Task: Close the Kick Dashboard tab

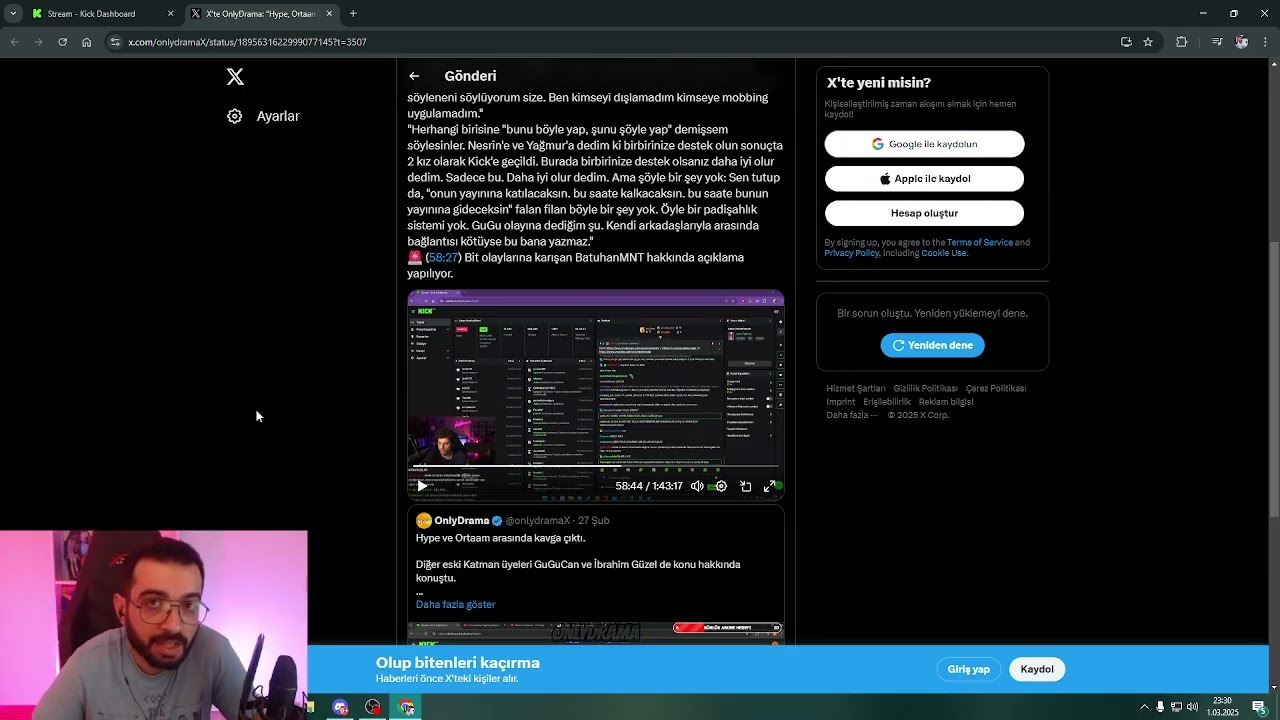Action: click(170, 14)
